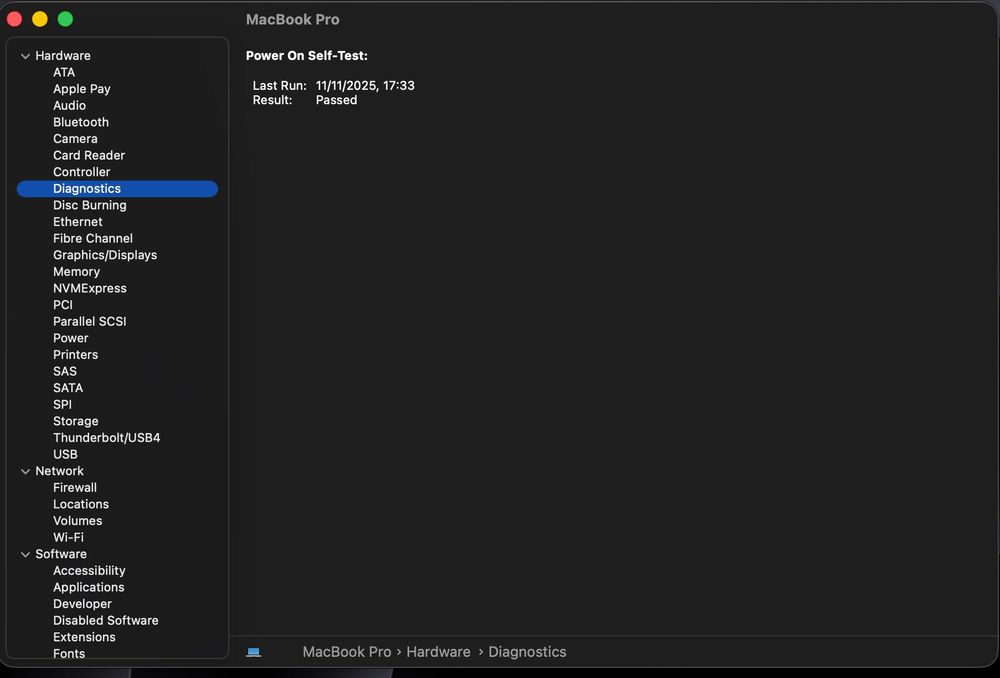Select Apple Pay in the sidebar
Viewport: 1000px width, 678px height.
pyautogui.click(x=82, y=89)
